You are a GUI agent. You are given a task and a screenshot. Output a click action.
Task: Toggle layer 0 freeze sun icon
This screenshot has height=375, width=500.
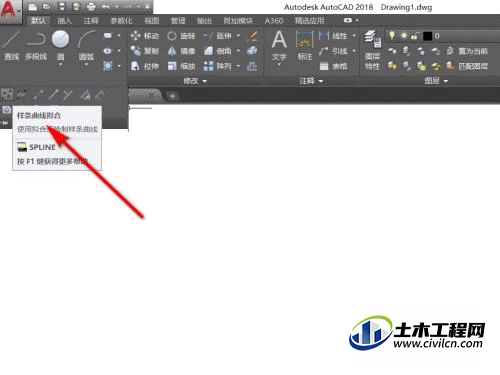(x=404, y=36)
